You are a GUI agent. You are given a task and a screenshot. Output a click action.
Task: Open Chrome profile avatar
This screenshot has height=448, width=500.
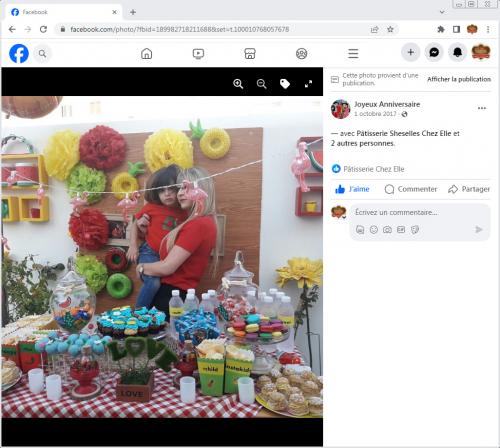point(472,29)
